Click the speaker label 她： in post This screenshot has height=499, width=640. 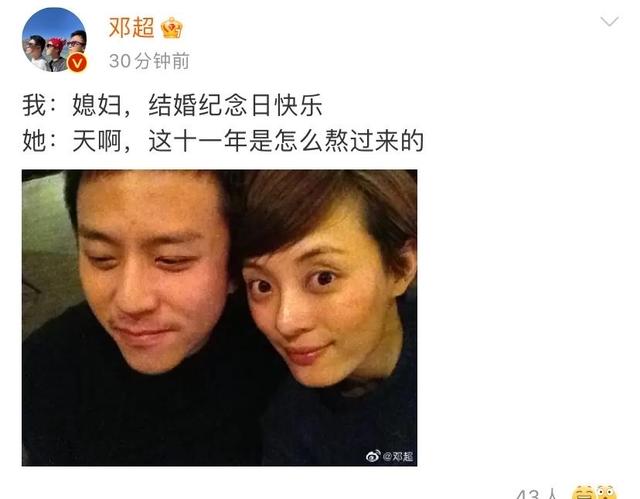tap(40, 141)
